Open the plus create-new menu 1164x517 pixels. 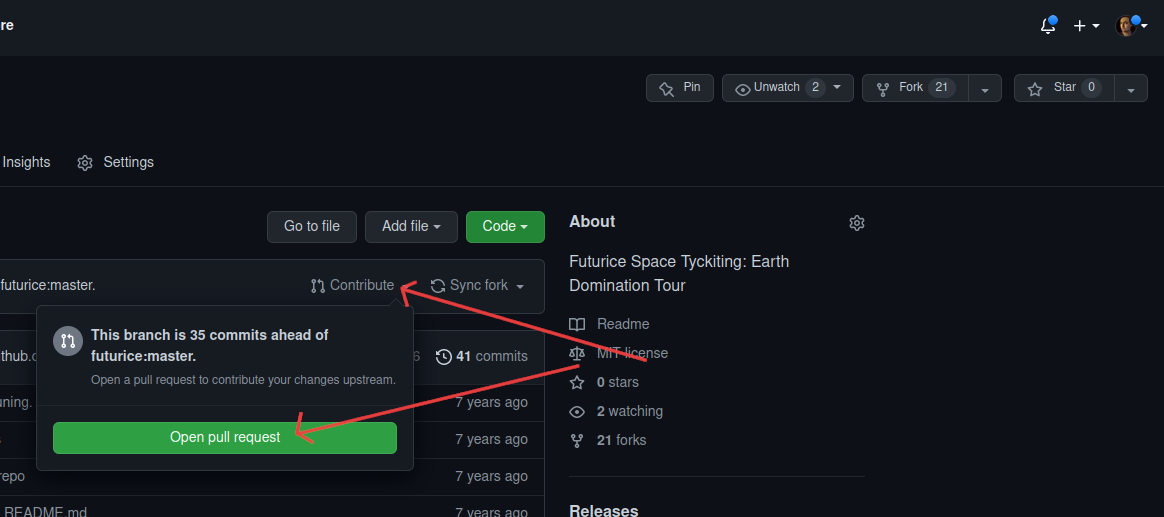[1087, 26]
